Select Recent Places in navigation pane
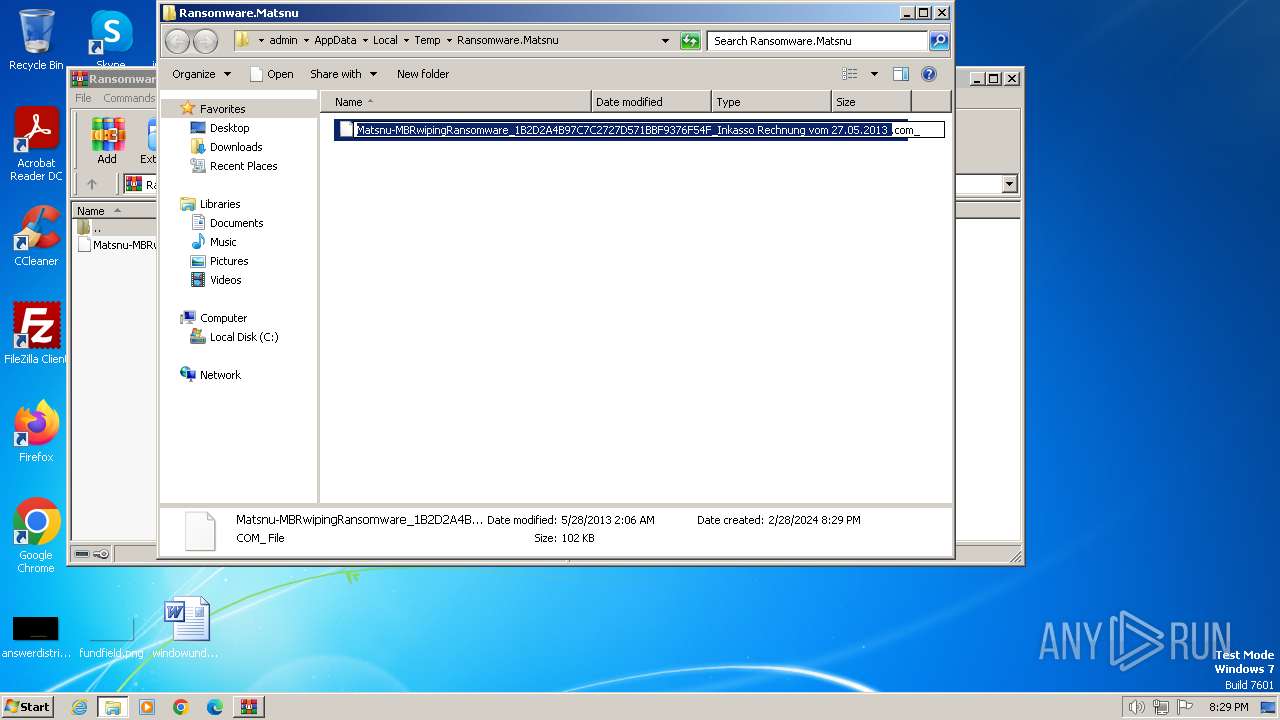Viewport: 1280px width, 720px height. (243, 166)
